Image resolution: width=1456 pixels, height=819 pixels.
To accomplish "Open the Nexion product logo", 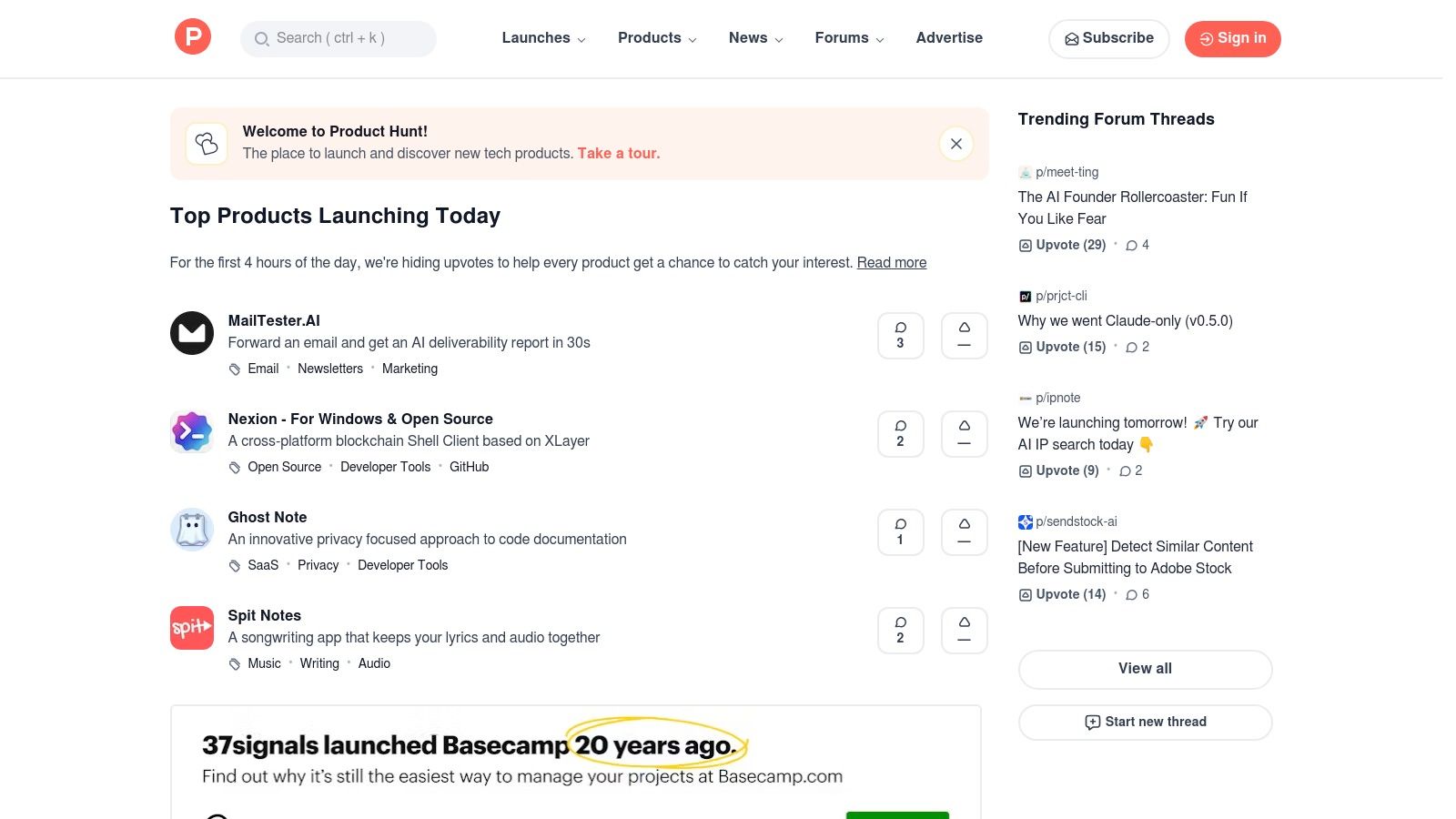I will (192, 431).
